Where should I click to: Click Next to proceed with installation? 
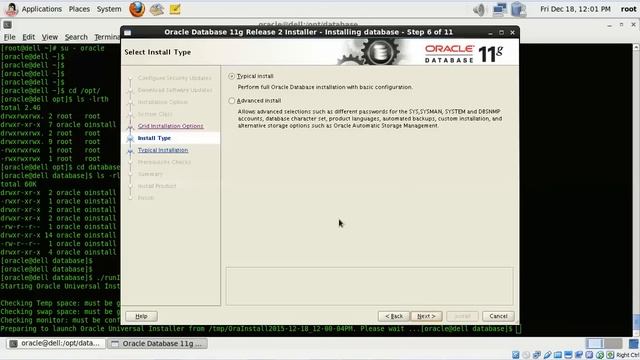pos(426,316)
